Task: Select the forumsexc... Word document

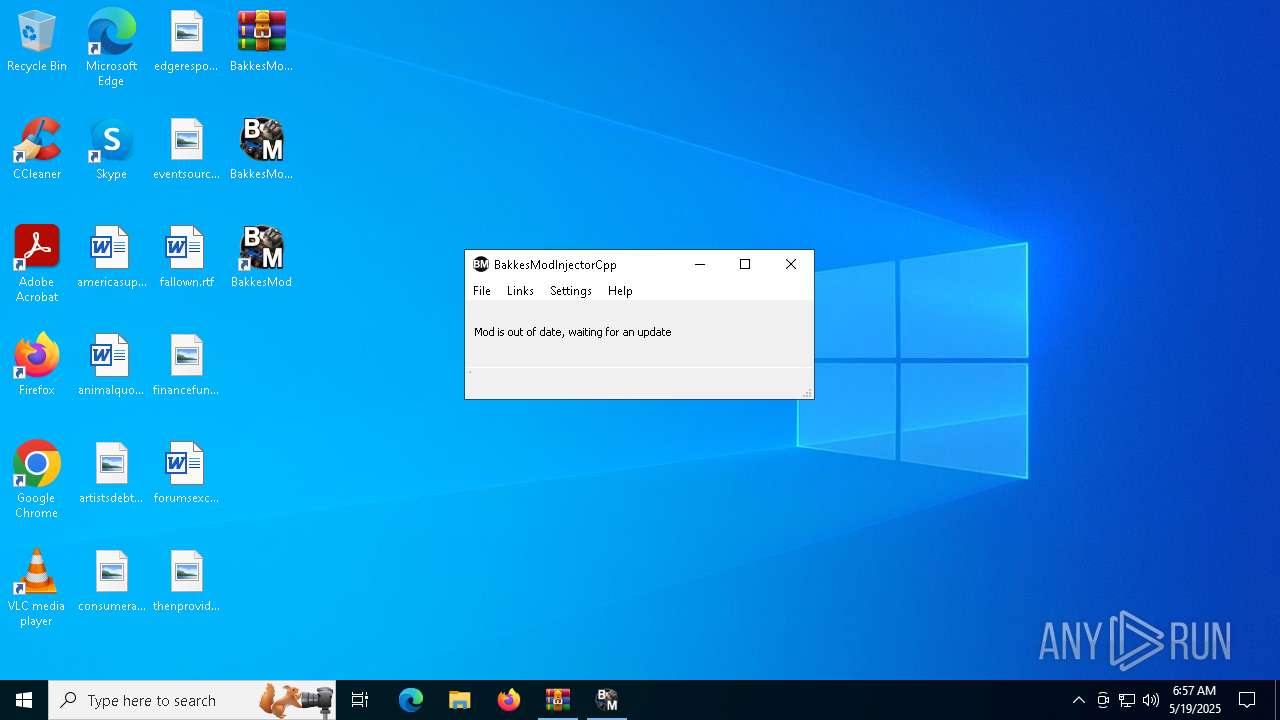Action: [x=186, y=474]
